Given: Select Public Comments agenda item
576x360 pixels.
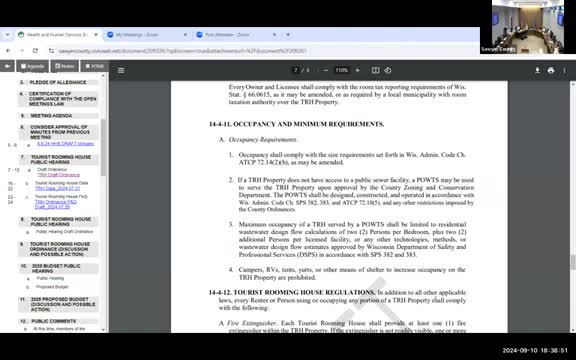Looking at the screenshot, I should pos(58,321).
